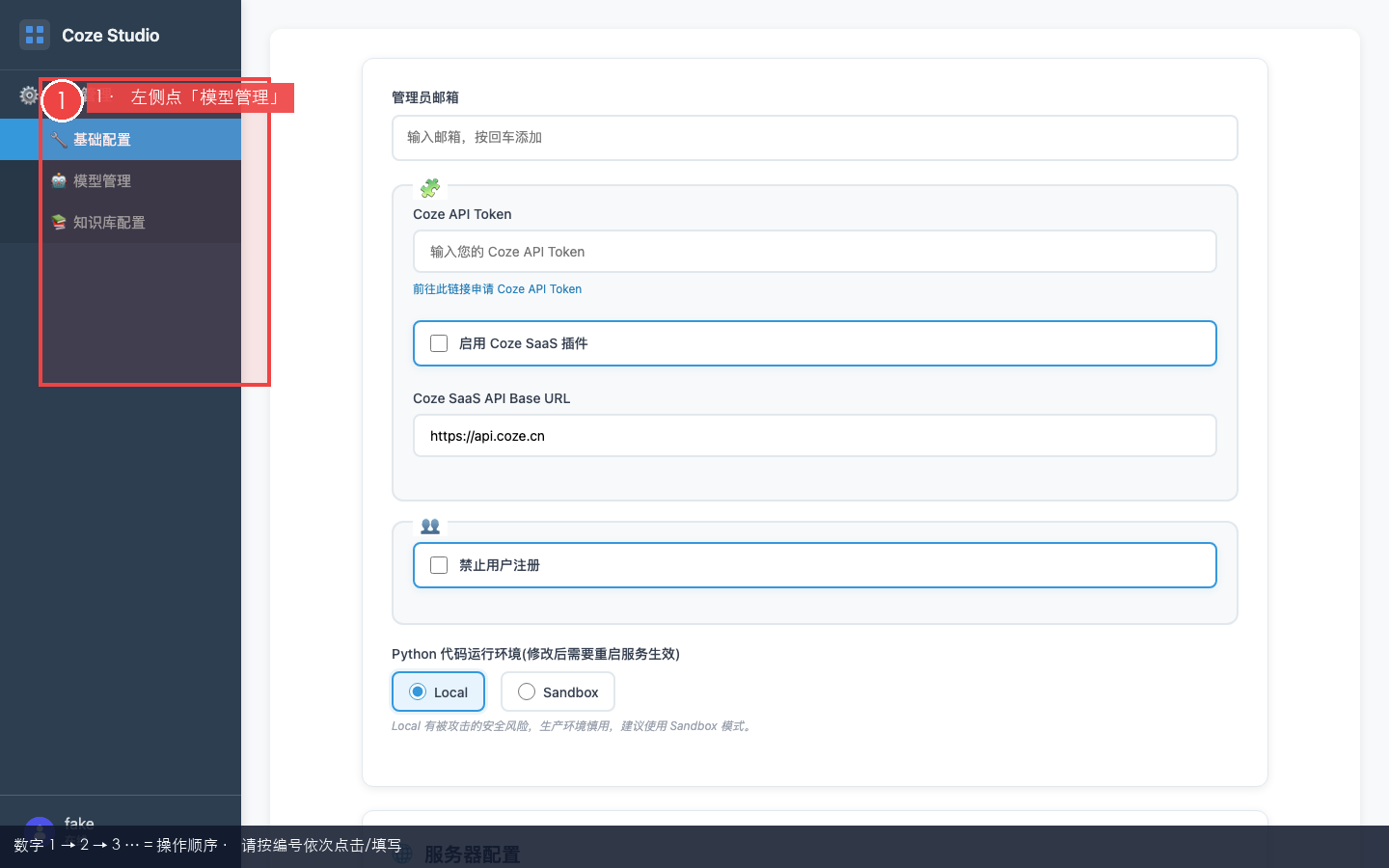Click the wrench icon beside 基础配置
This screenshot has width=1389, height=868.
point(59,139)
